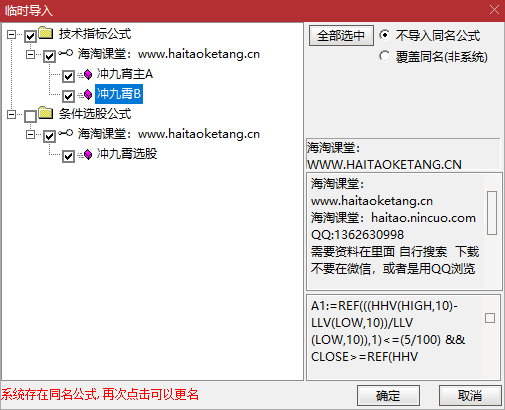Uncheck the 技术指标公式 checkbox
This screenshot has height=410, width=505.
[30, 36]
